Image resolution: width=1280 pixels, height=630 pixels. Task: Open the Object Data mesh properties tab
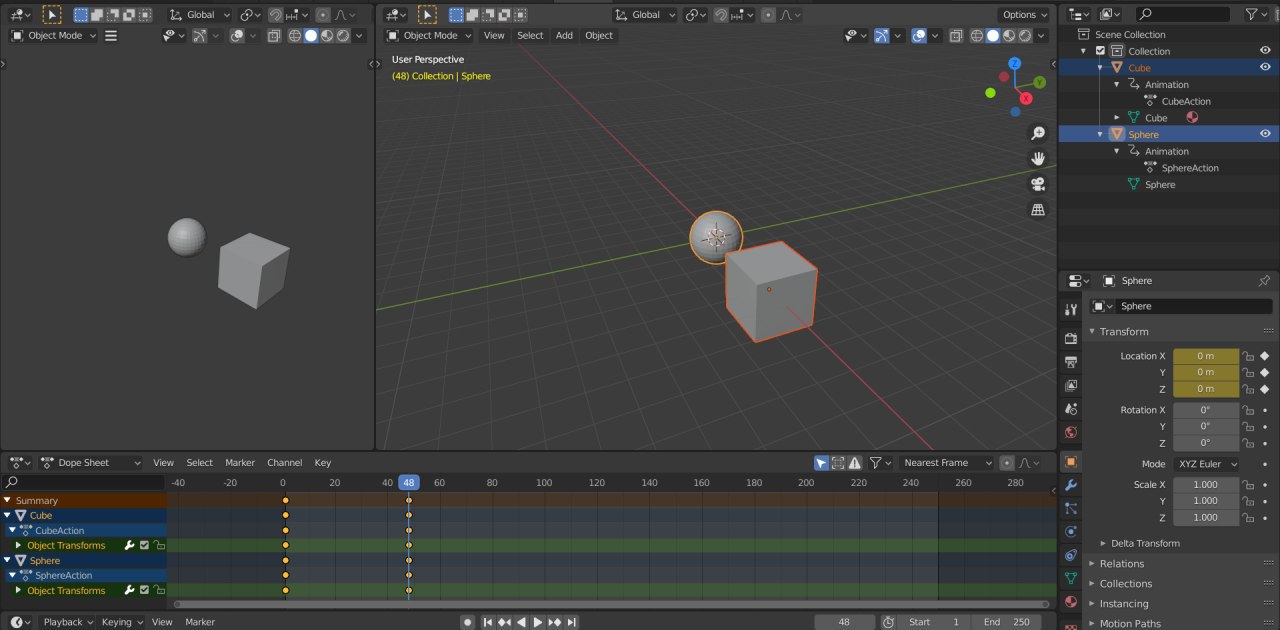coord(1071,578)
